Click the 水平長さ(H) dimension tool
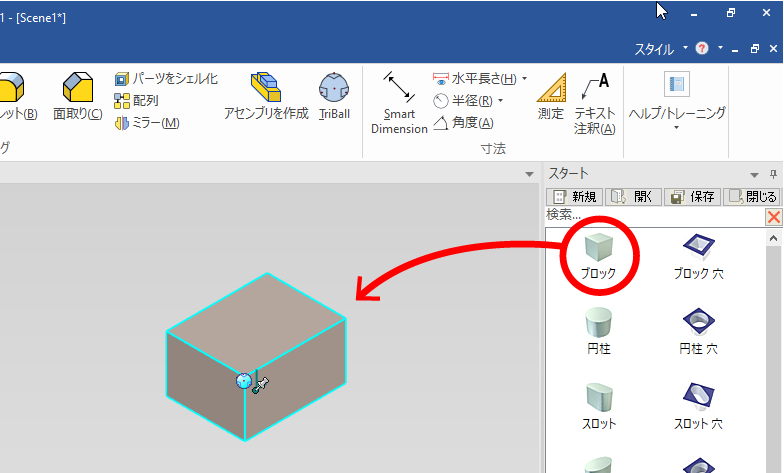This screenshot has height=473, width=784. (x=475, y=78)
